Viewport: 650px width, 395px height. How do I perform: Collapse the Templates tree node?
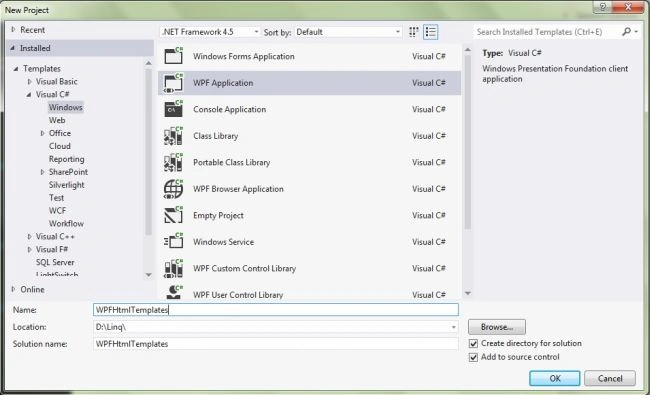(16, 68)
